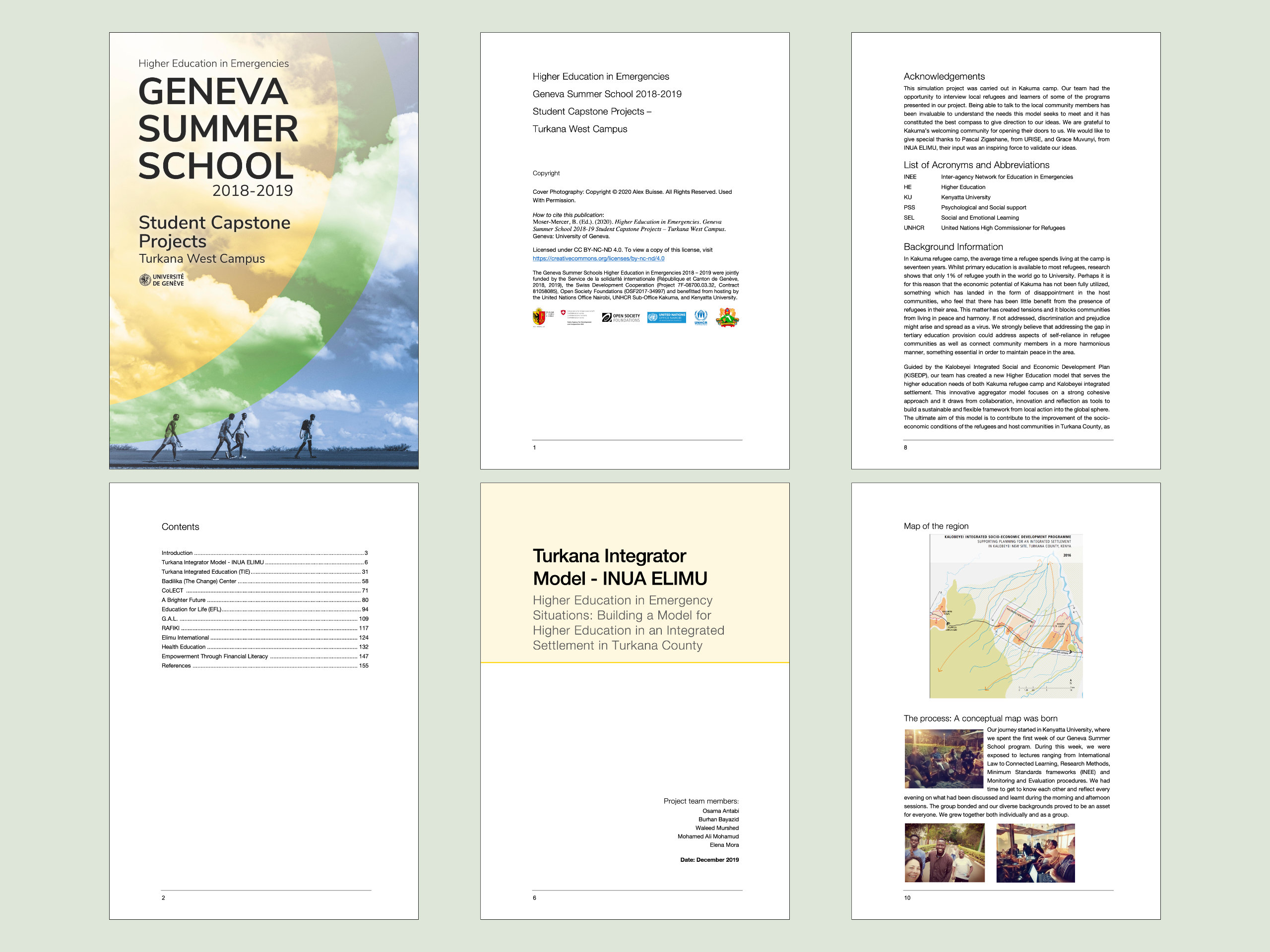Jump to Badilika (The Change) Center entry

198,581
